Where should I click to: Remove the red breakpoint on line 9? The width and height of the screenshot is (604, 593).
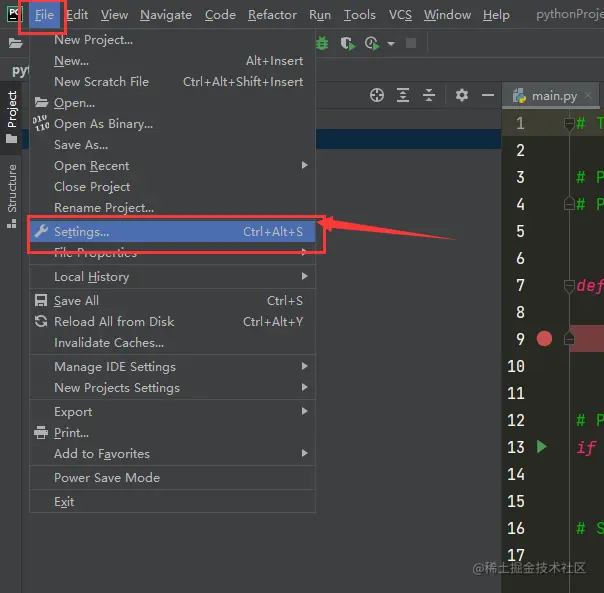[544, 339]
